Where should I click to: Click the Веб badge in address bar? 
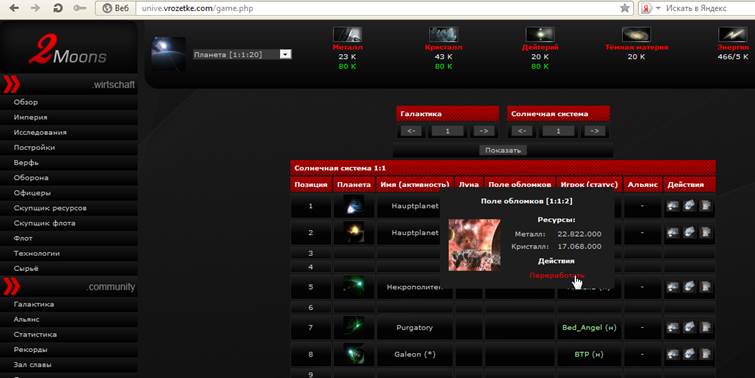116,8
